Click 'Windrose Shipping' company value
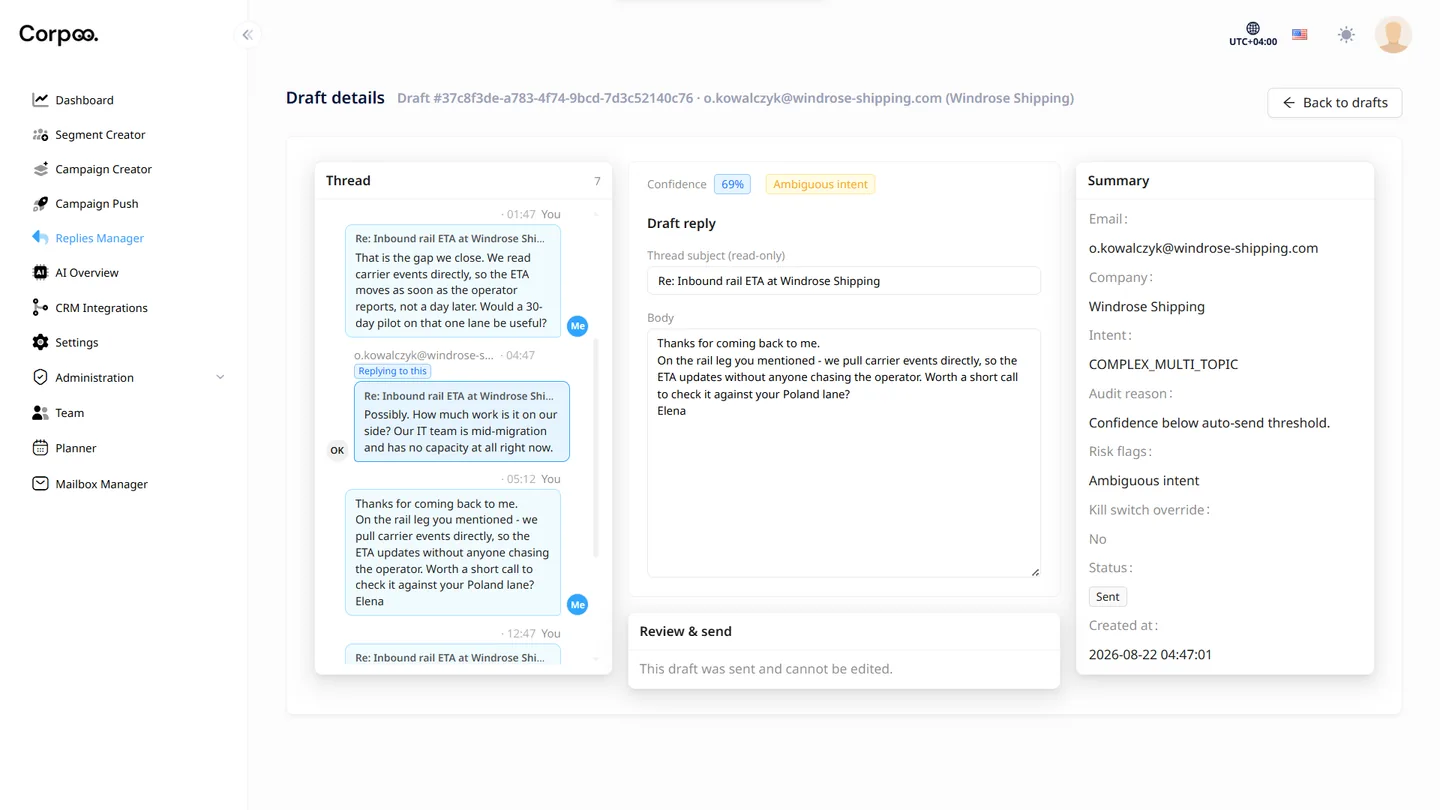1440x810 pixels. tap(1147, 307)
